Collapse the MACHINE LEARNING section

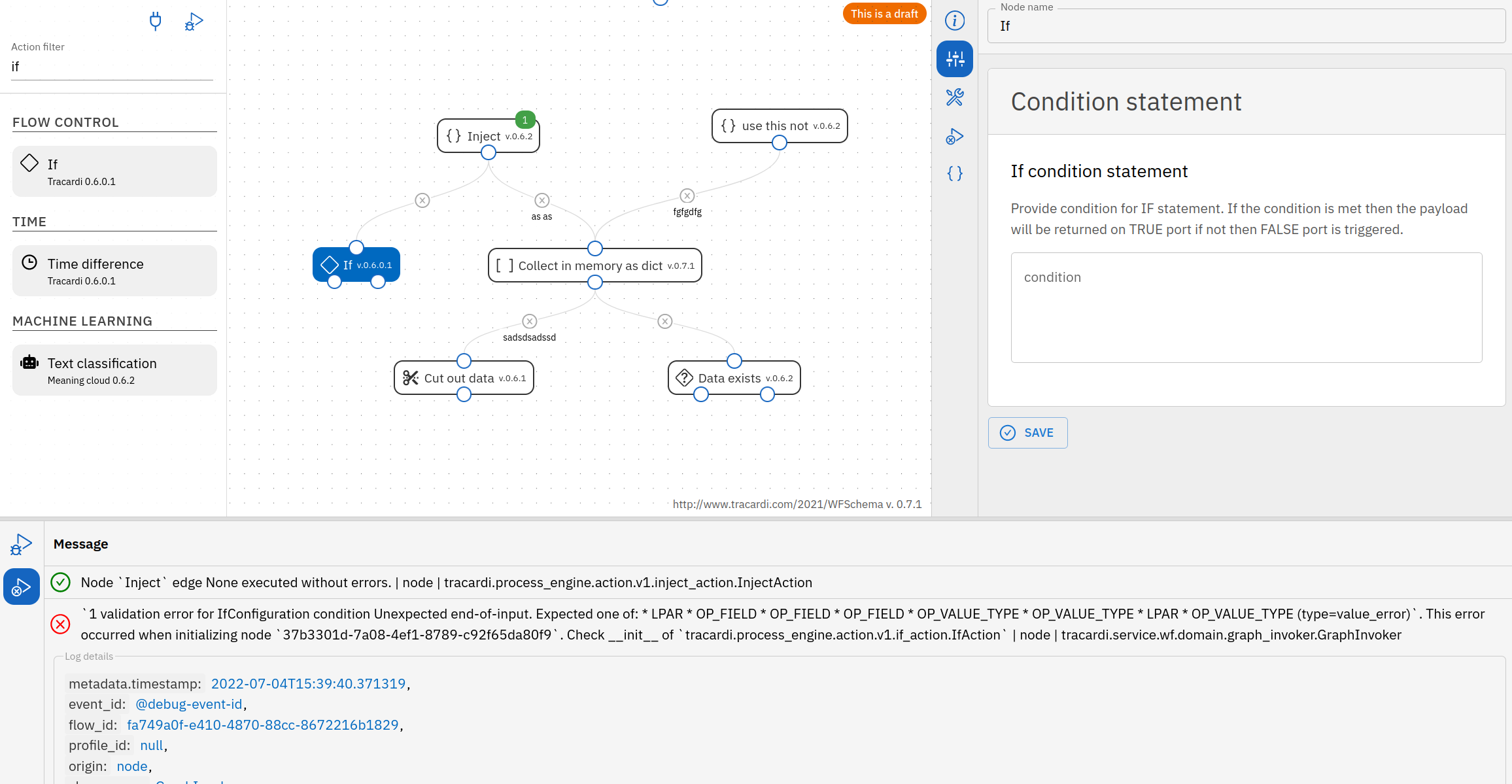(x=82, y=321)
